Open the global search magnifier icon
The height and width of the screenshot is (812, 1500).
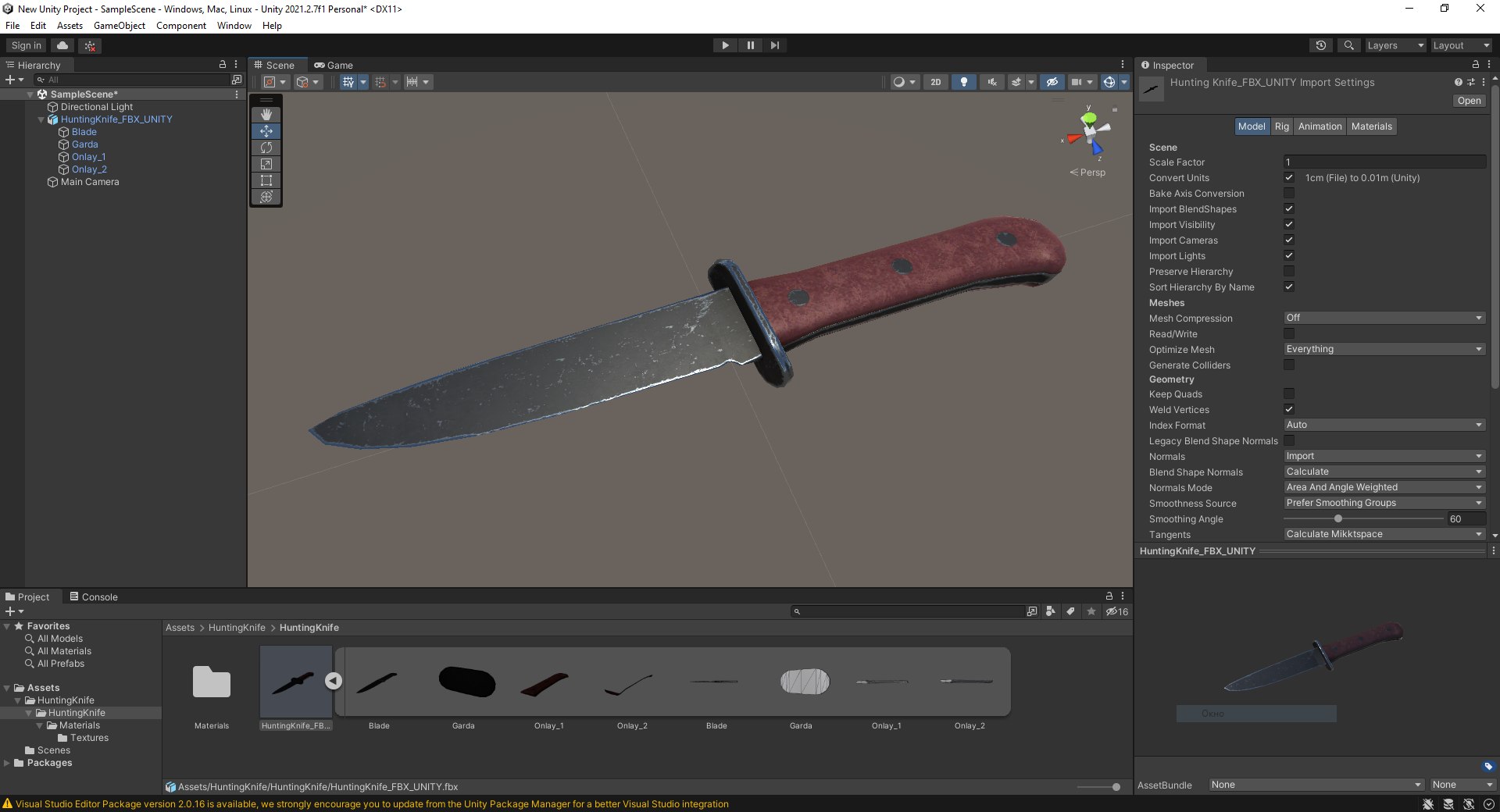1348,45
